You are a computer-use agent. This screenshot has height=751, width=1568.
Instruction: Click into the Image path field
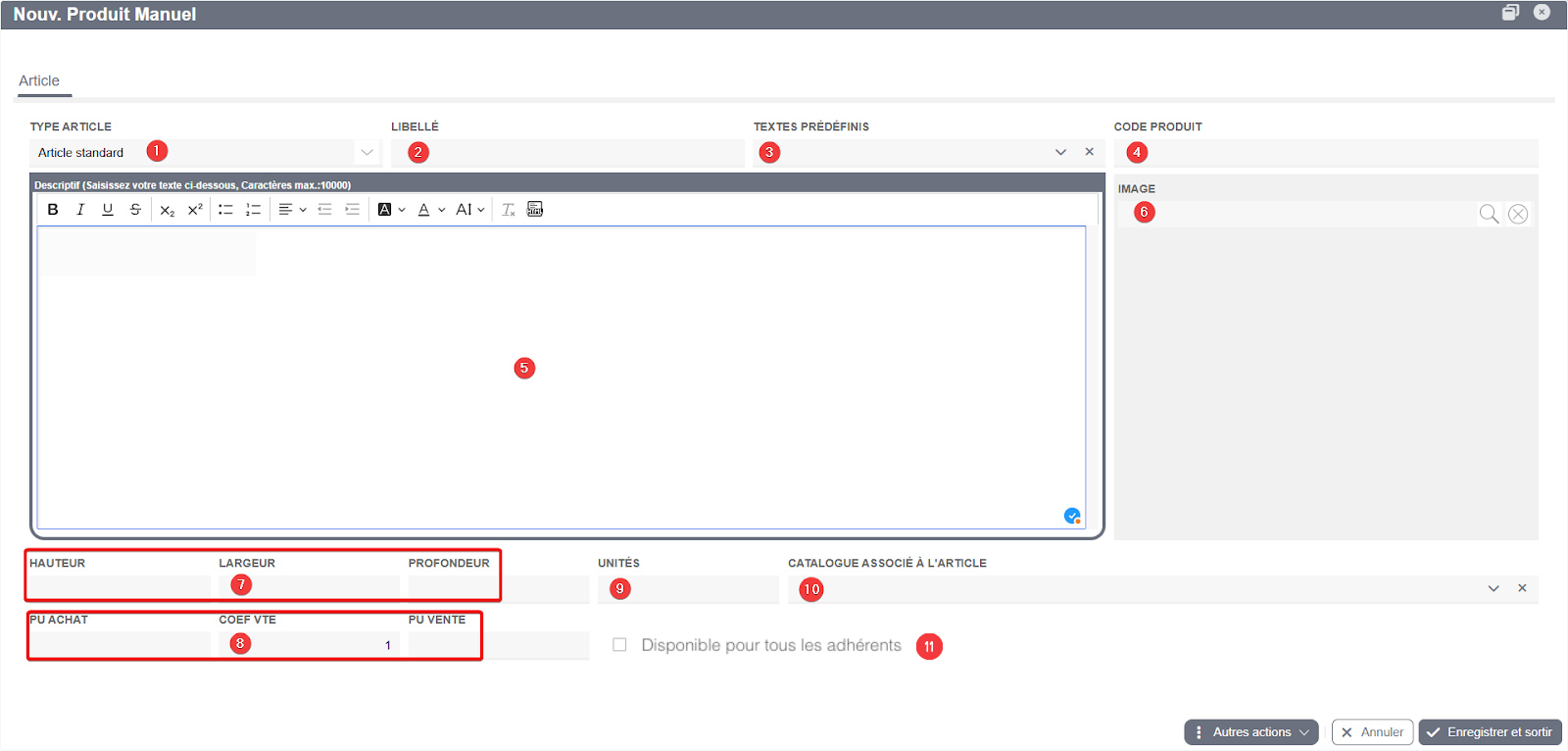coord(1296,214)
